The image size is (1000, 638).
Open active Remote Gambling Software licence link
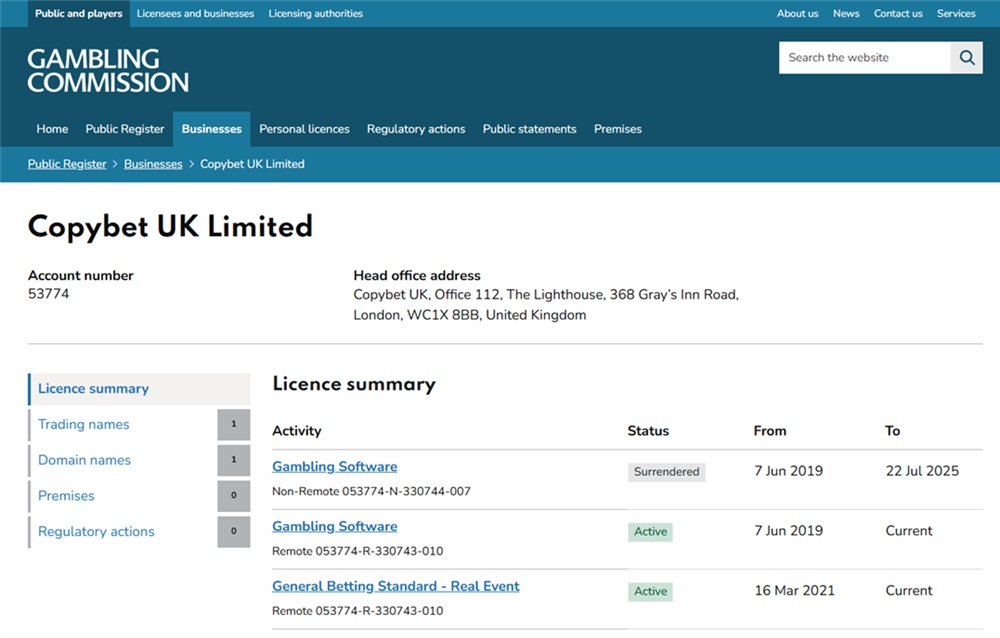[335, 526]
